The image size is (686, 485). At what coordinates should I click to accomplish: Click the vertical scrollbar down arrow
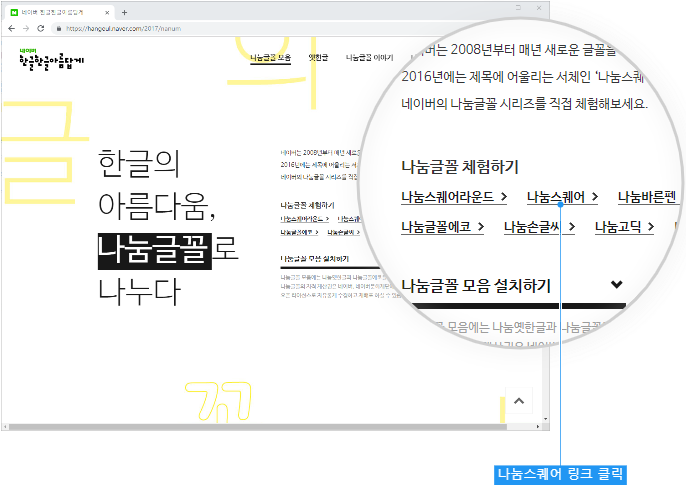pyautogui.click(x=546, y=419)
